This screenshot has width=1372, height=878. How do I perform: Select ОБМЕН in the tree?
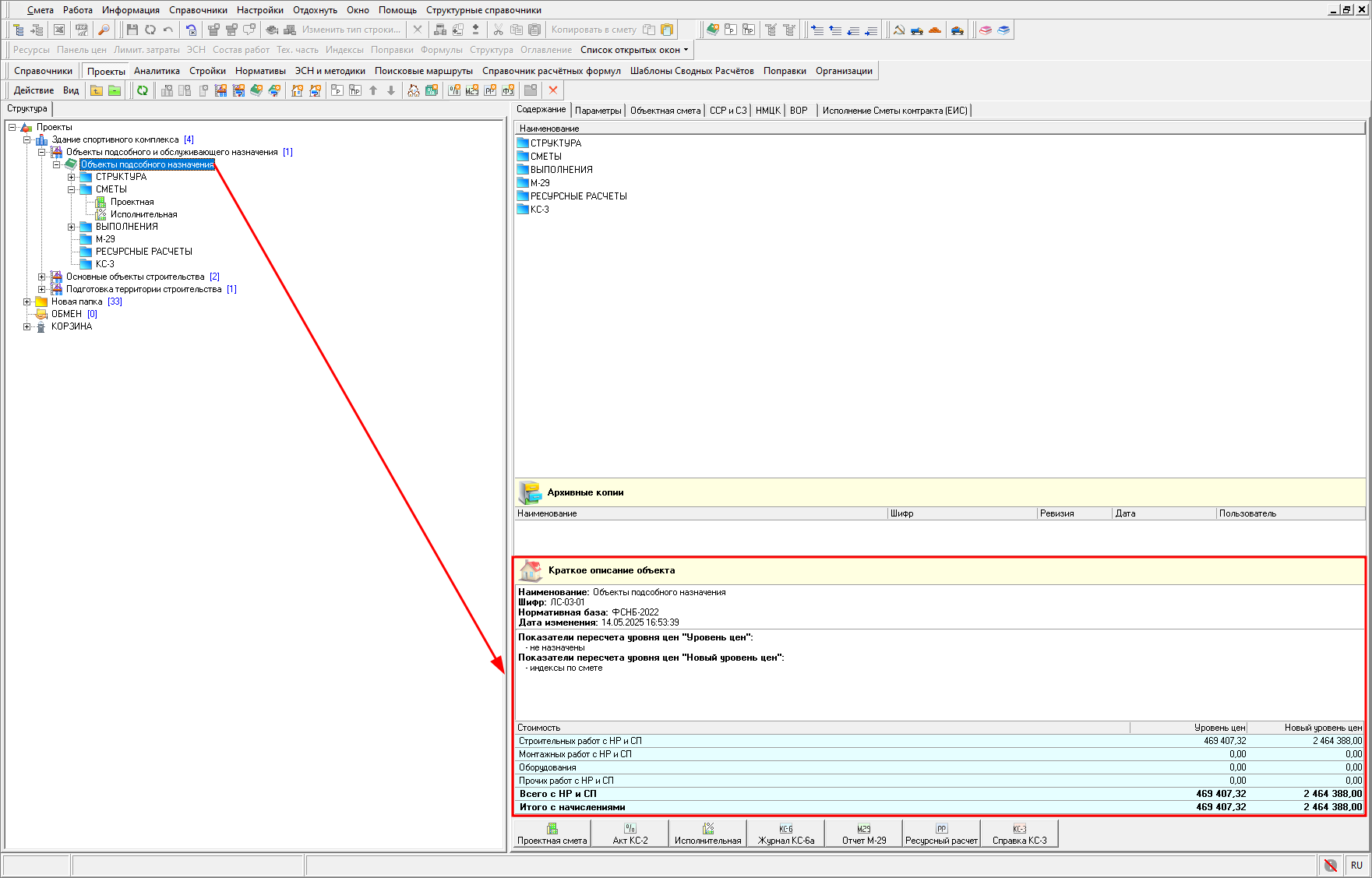pyautogui.click(x=66, y=314)
